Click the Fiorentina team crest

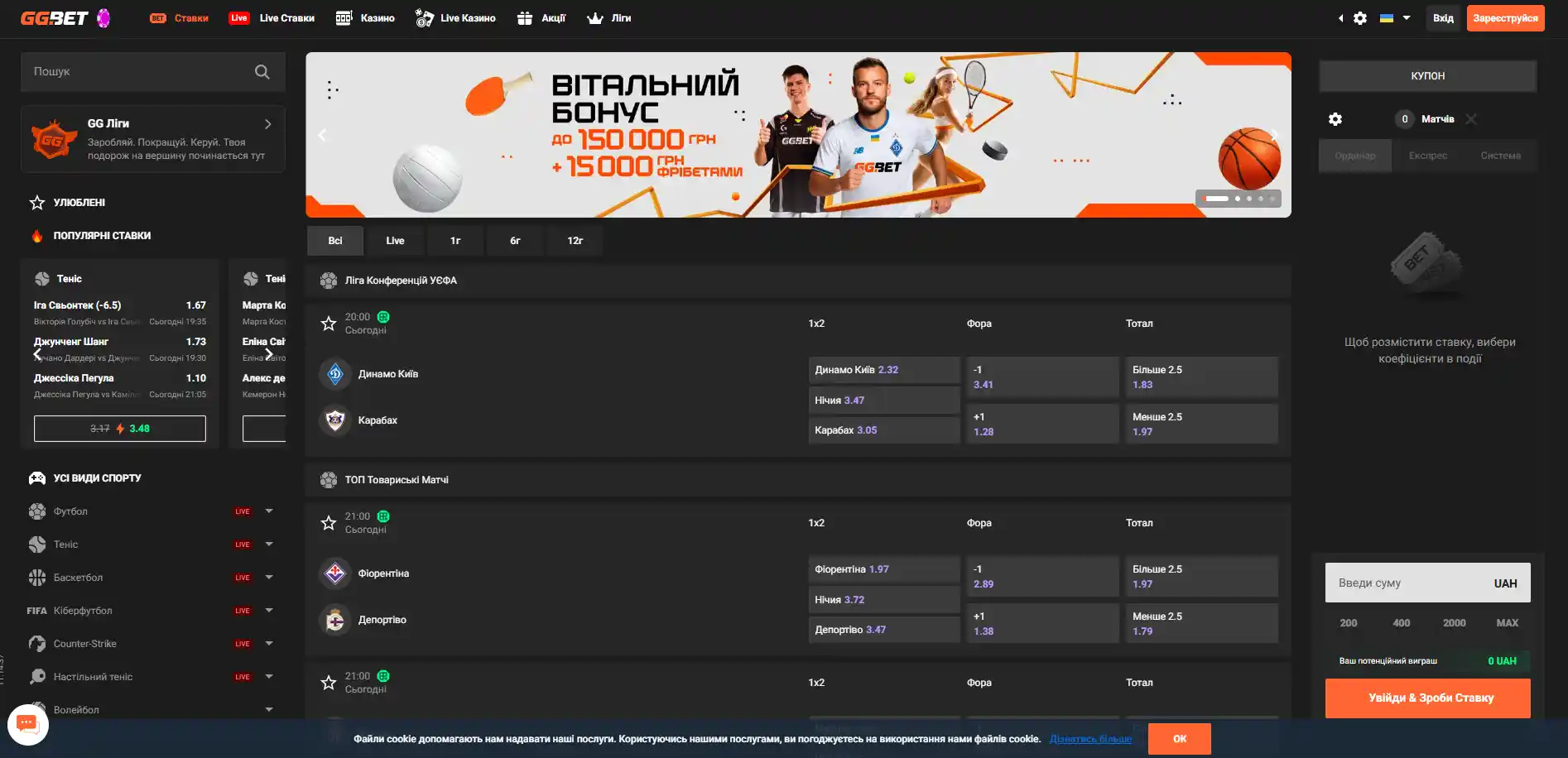[x=335, y=573]
